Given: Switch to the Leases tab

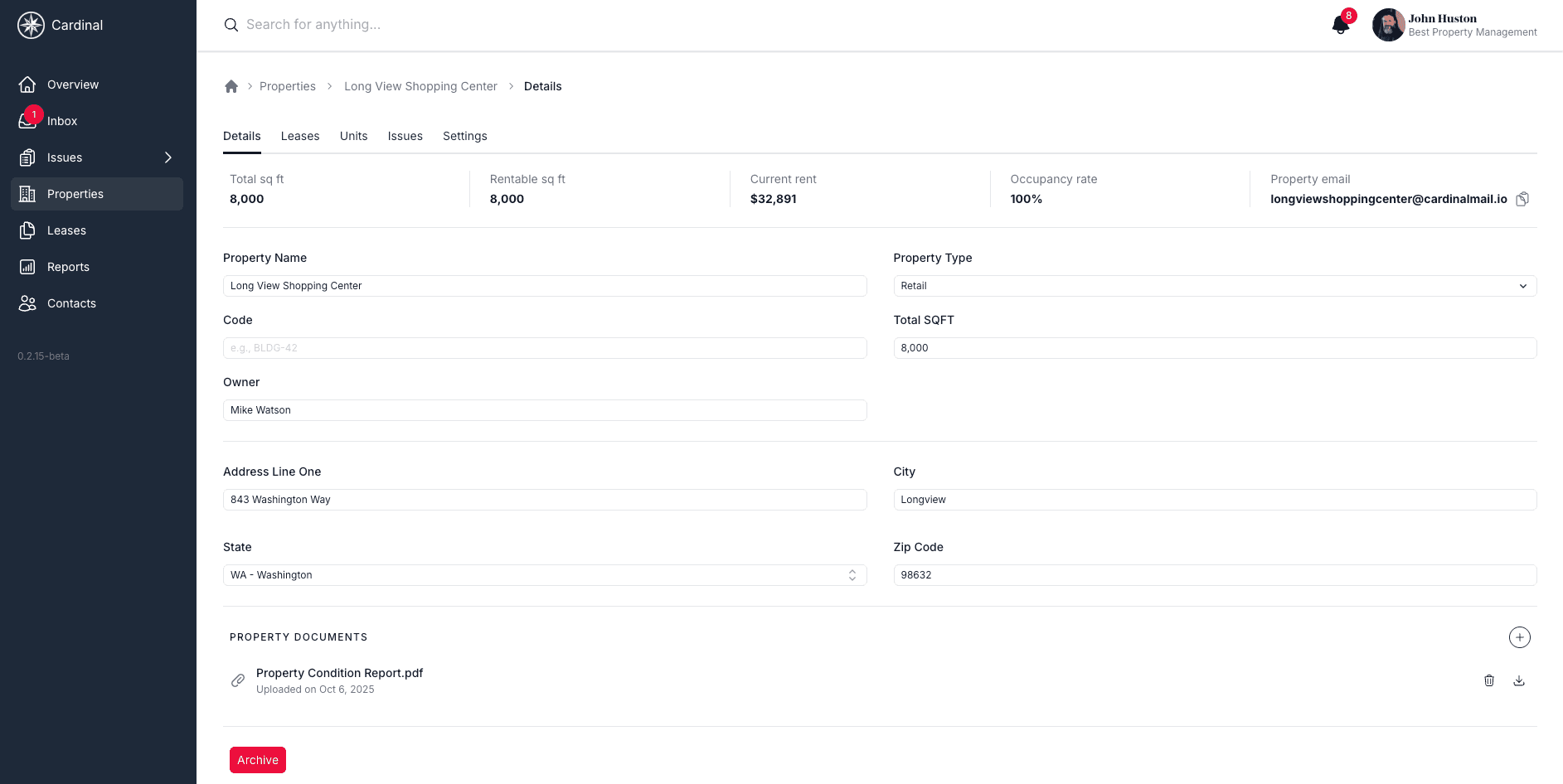Looking at the screenshot, I should coord(300,136).
